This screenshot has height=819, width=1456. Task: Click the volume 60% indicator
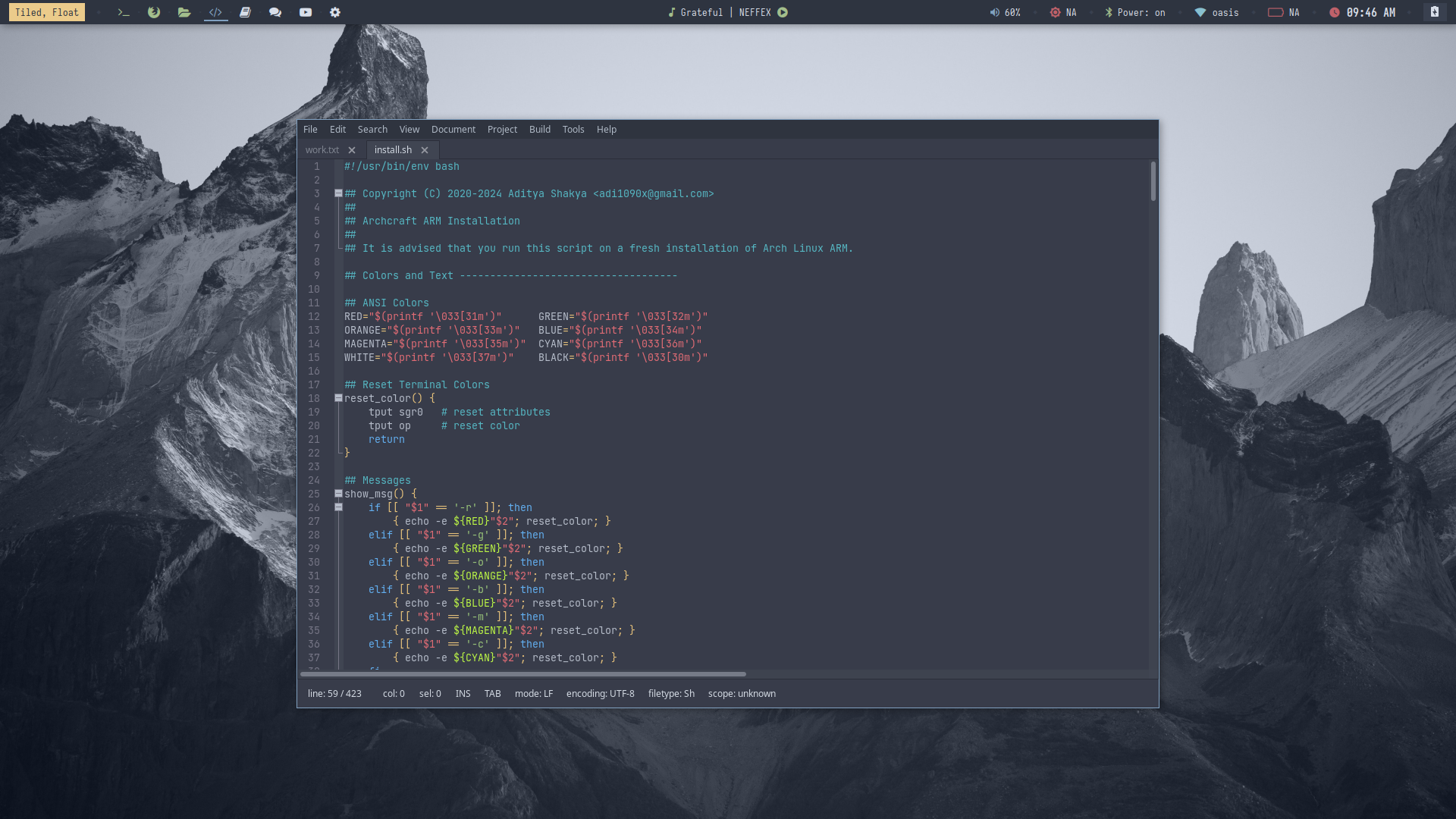pos(1005,12)
